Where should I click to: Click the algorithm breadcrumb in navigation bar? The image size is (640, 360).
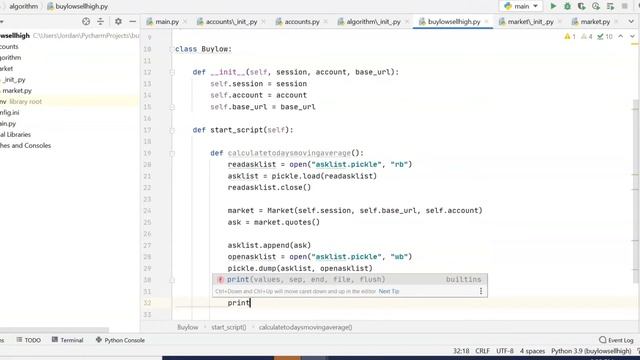(23, 6)
